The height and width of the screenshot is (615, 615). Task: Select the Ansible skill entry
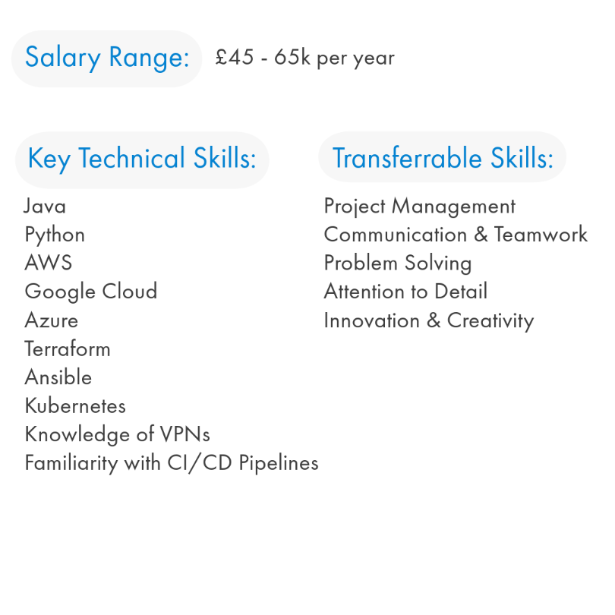point(58,377)
